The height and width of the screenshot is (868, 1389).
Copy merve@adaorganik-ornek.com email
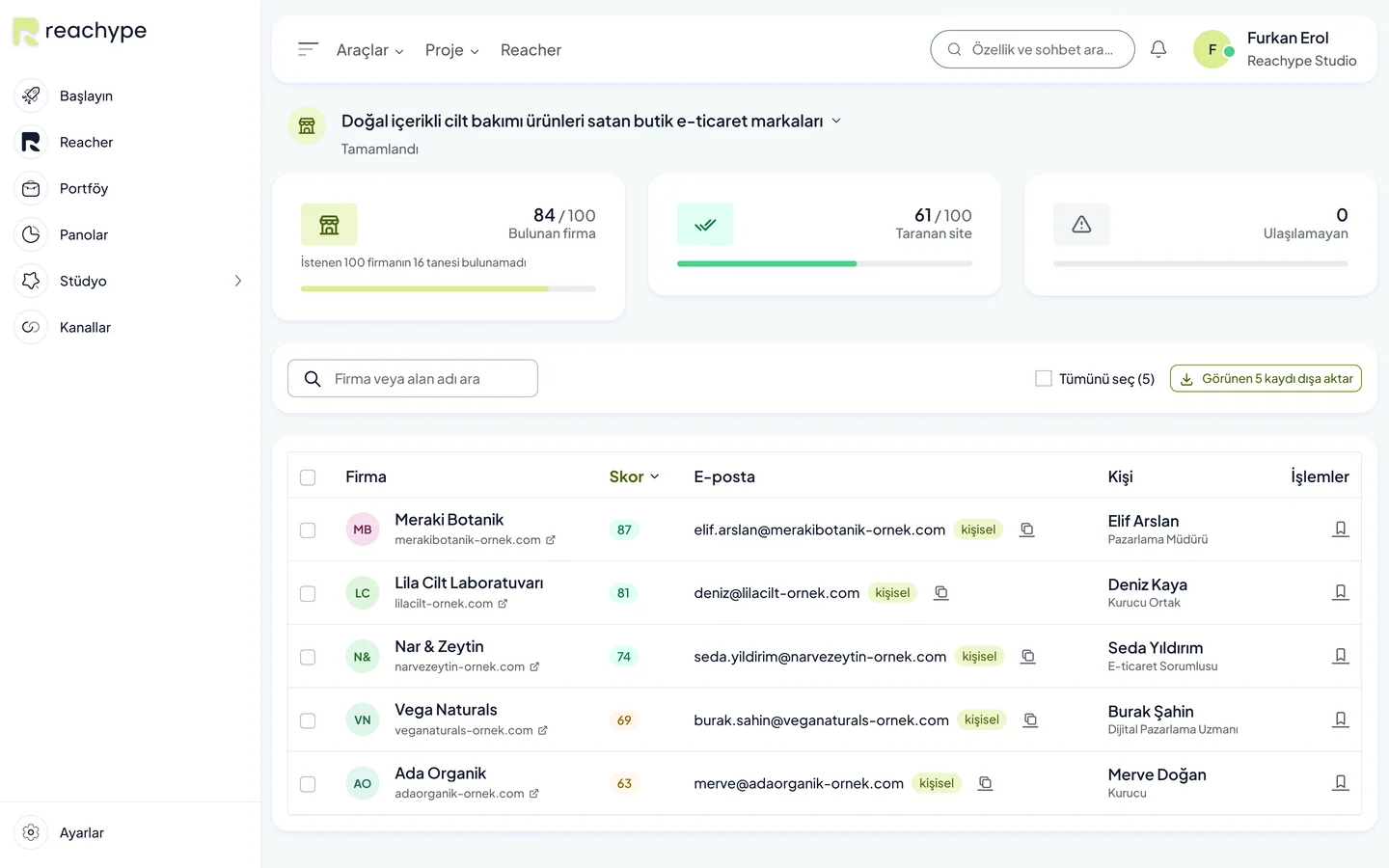(985, 783)
